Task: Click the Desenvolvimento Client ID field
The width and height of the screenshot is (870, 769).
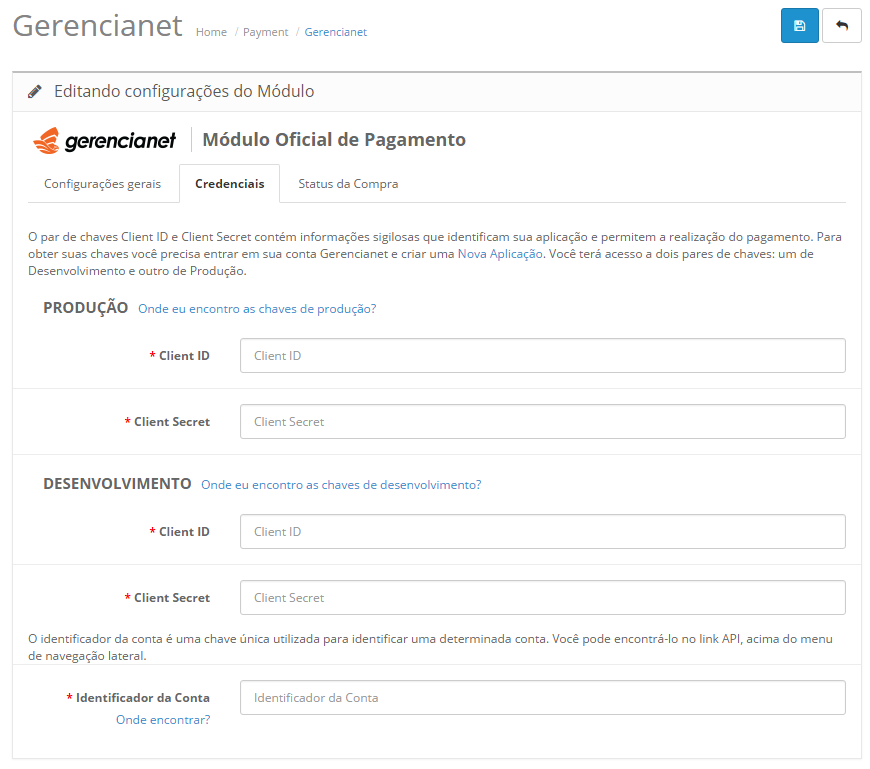Action: [x=542, y=532]
